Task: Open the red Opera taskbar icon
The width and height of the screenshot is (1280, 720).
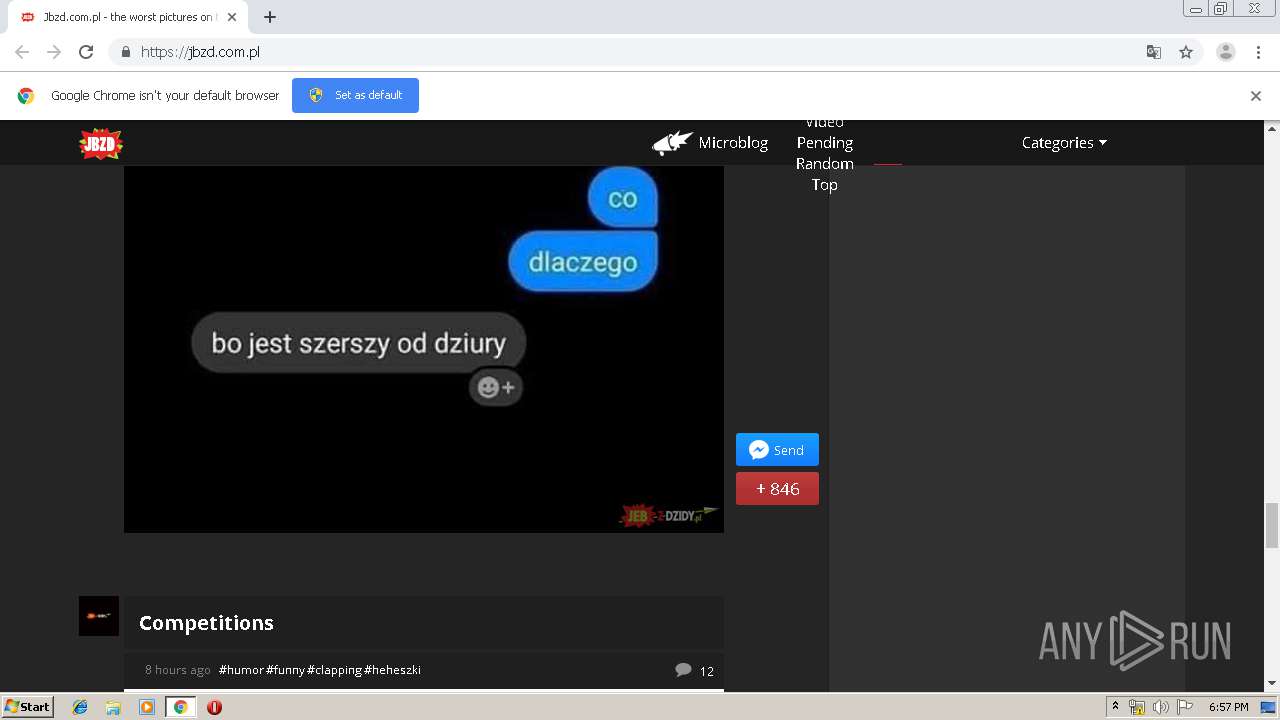Action: [214, 707]
